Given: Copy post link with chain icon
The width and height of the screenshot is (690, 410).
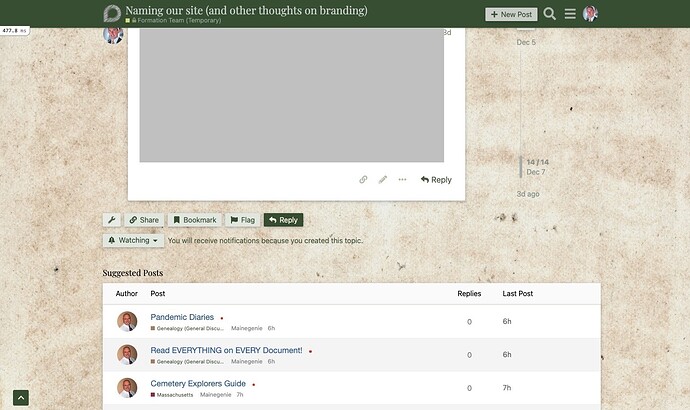Looking at the screenshot, I should point(363,179).
